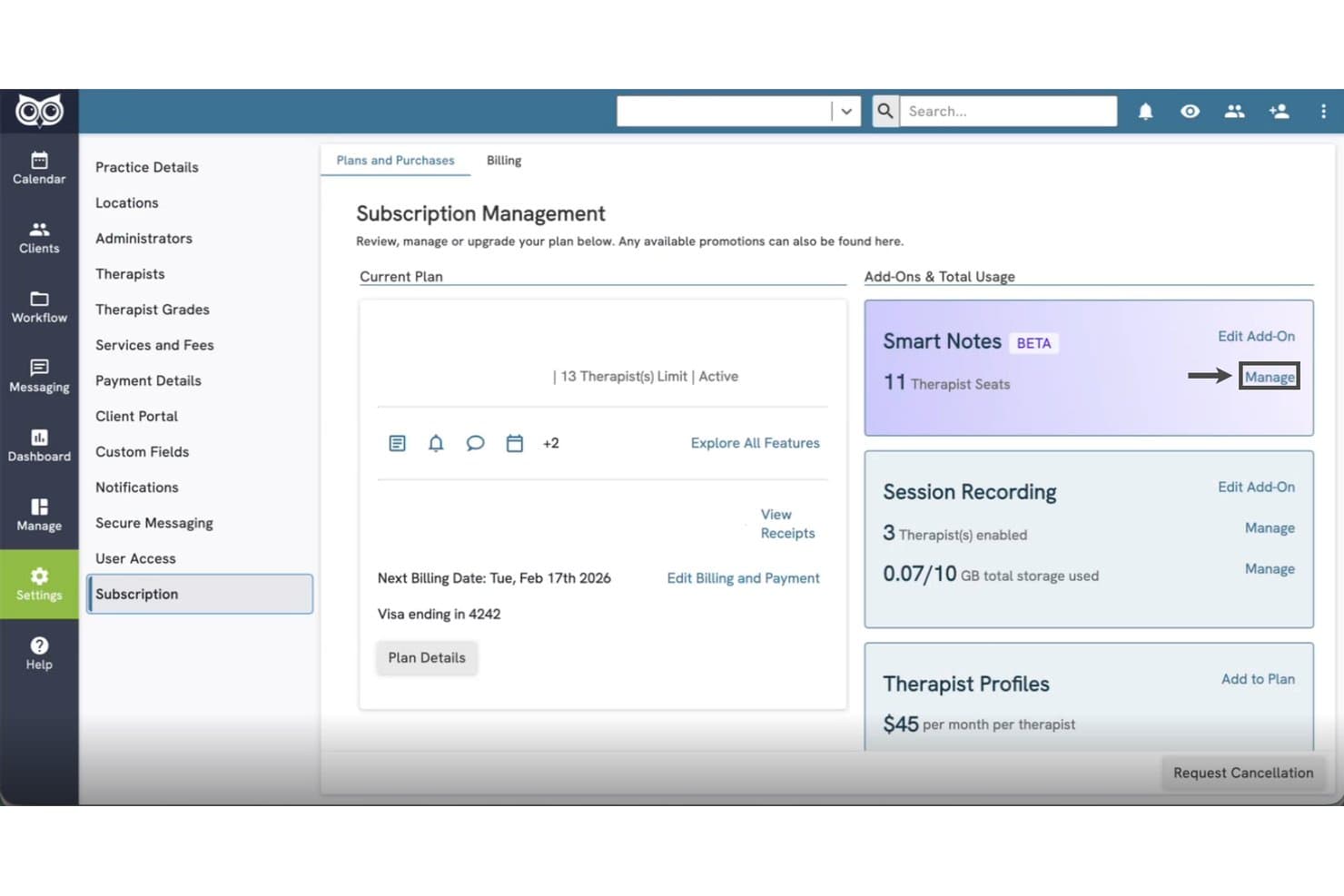Click the calendar feature icon in Current Plan

[514, 443]
